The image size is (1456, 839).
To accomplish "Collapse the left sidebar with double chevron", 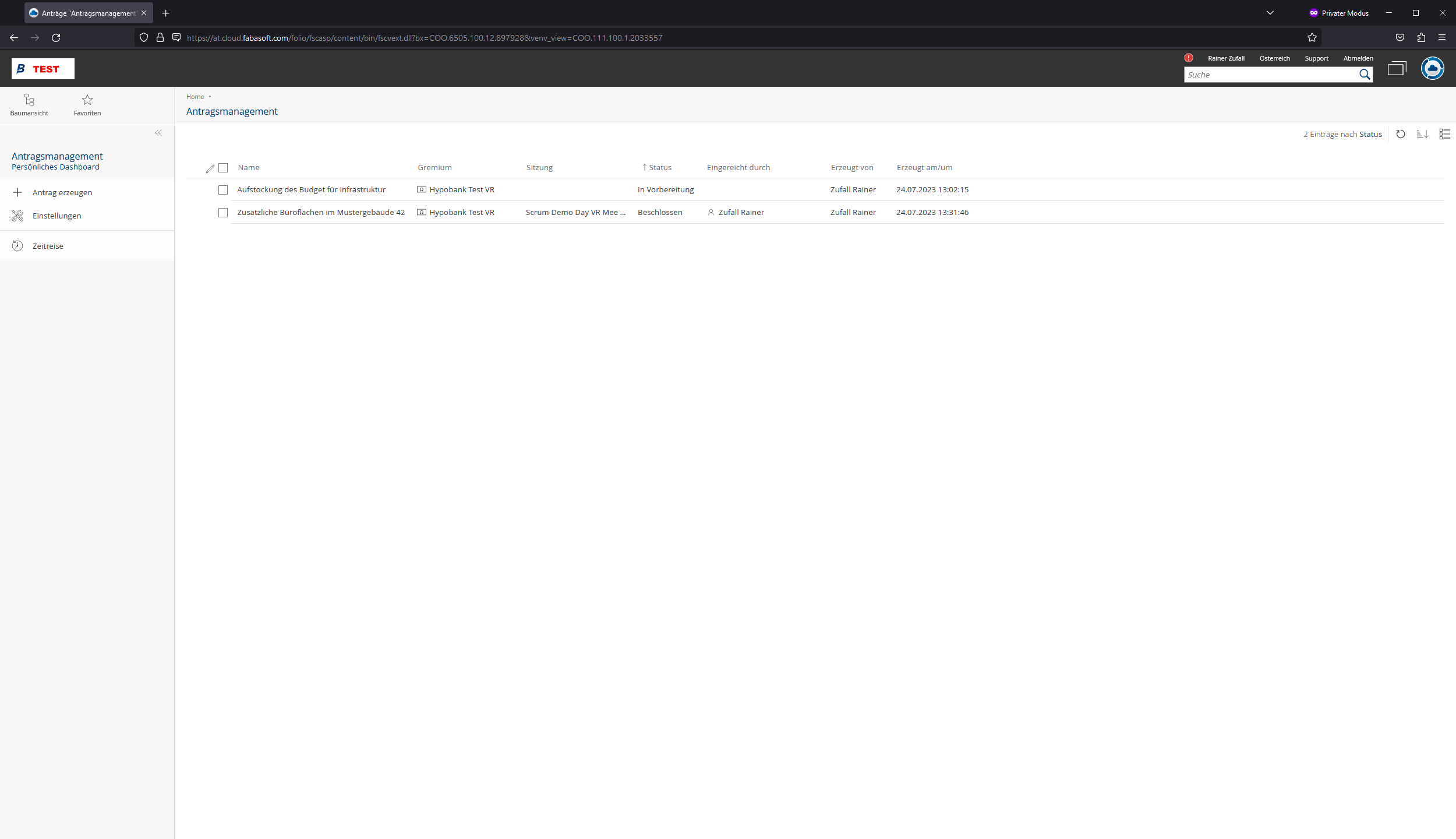I will click(158, 133).
